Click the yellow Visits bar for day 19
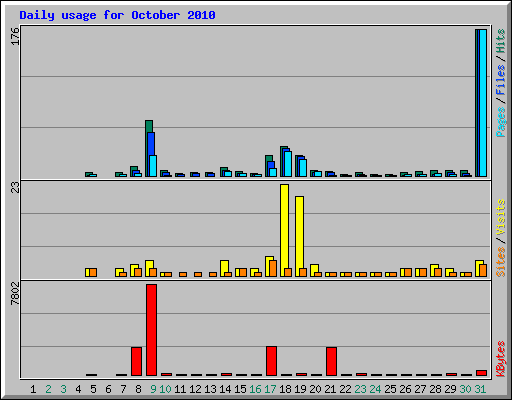Screen dimensions: 512x400 coord(299,233)
